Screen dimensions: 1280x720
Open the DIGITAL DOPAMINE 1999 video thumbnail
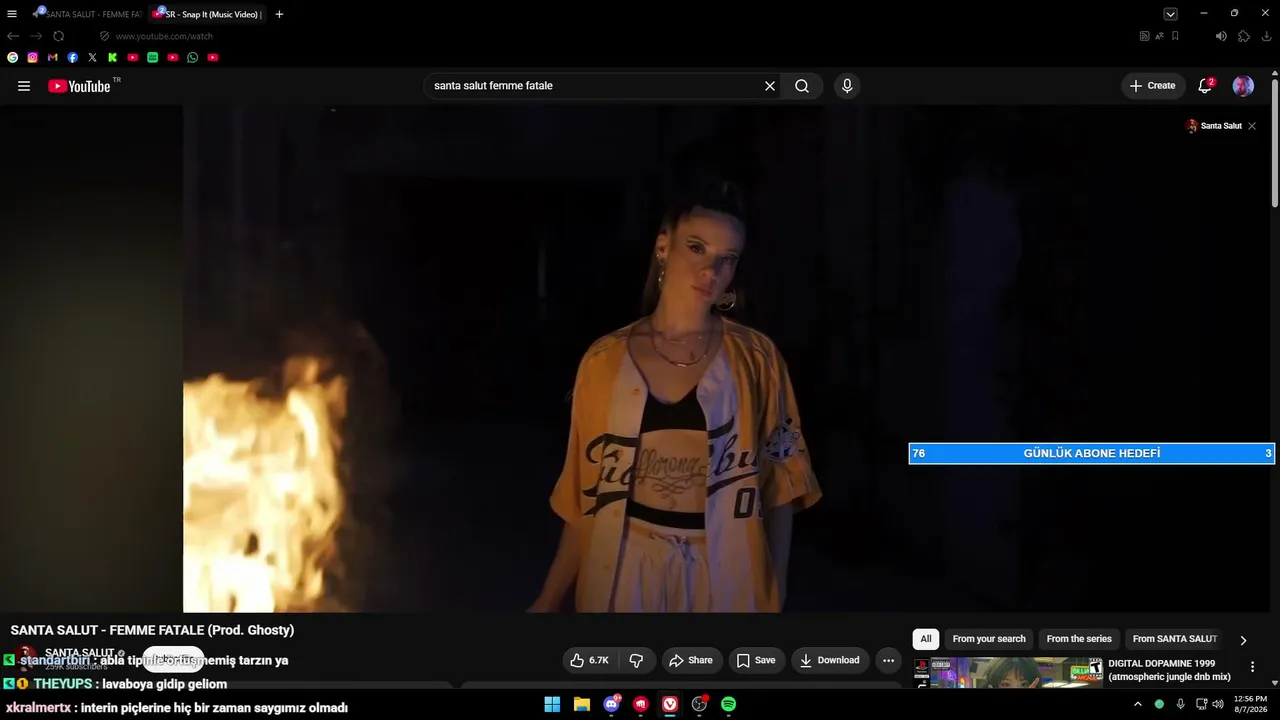click(x=1008, y=673)
